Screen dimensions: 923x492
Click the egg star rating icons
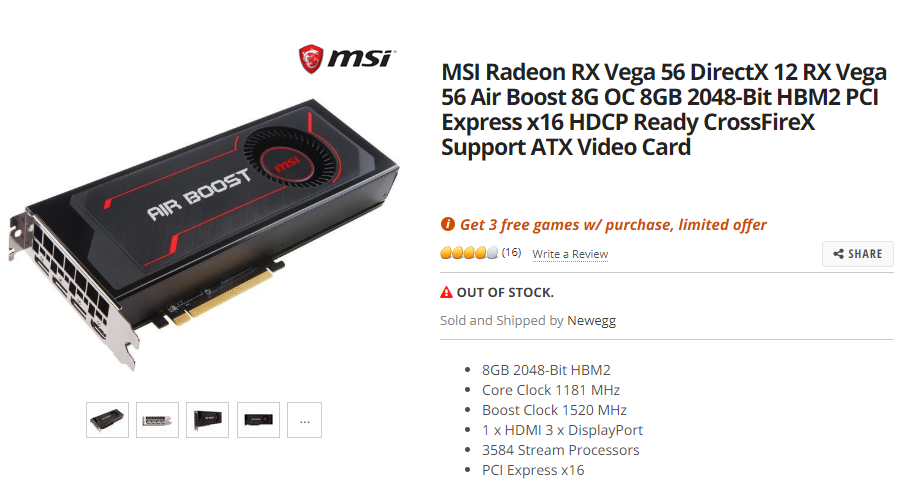click(469, 253)
